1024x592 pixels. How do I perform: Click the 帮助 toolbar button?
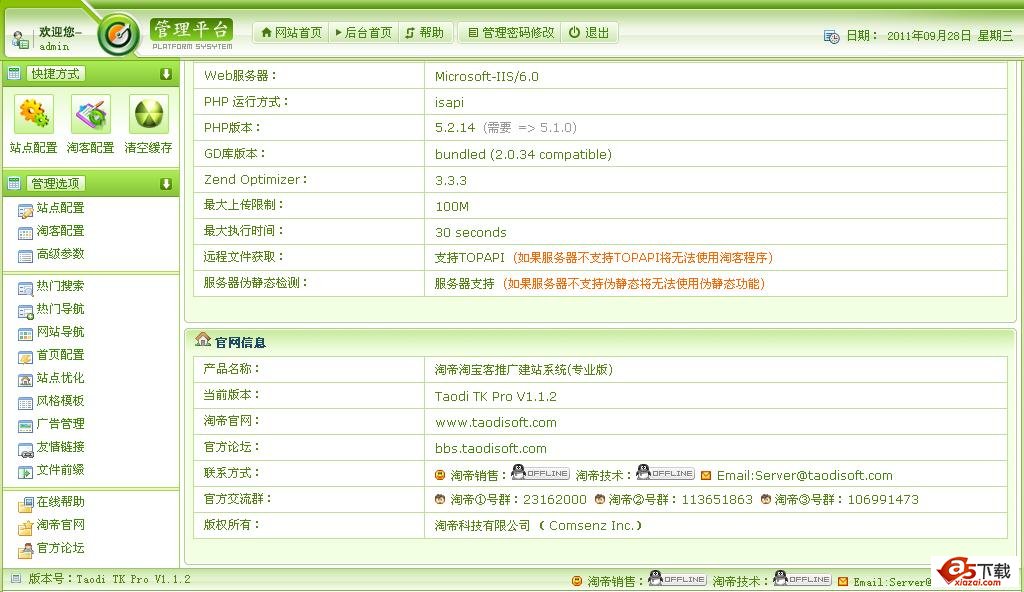pos(425,33)
